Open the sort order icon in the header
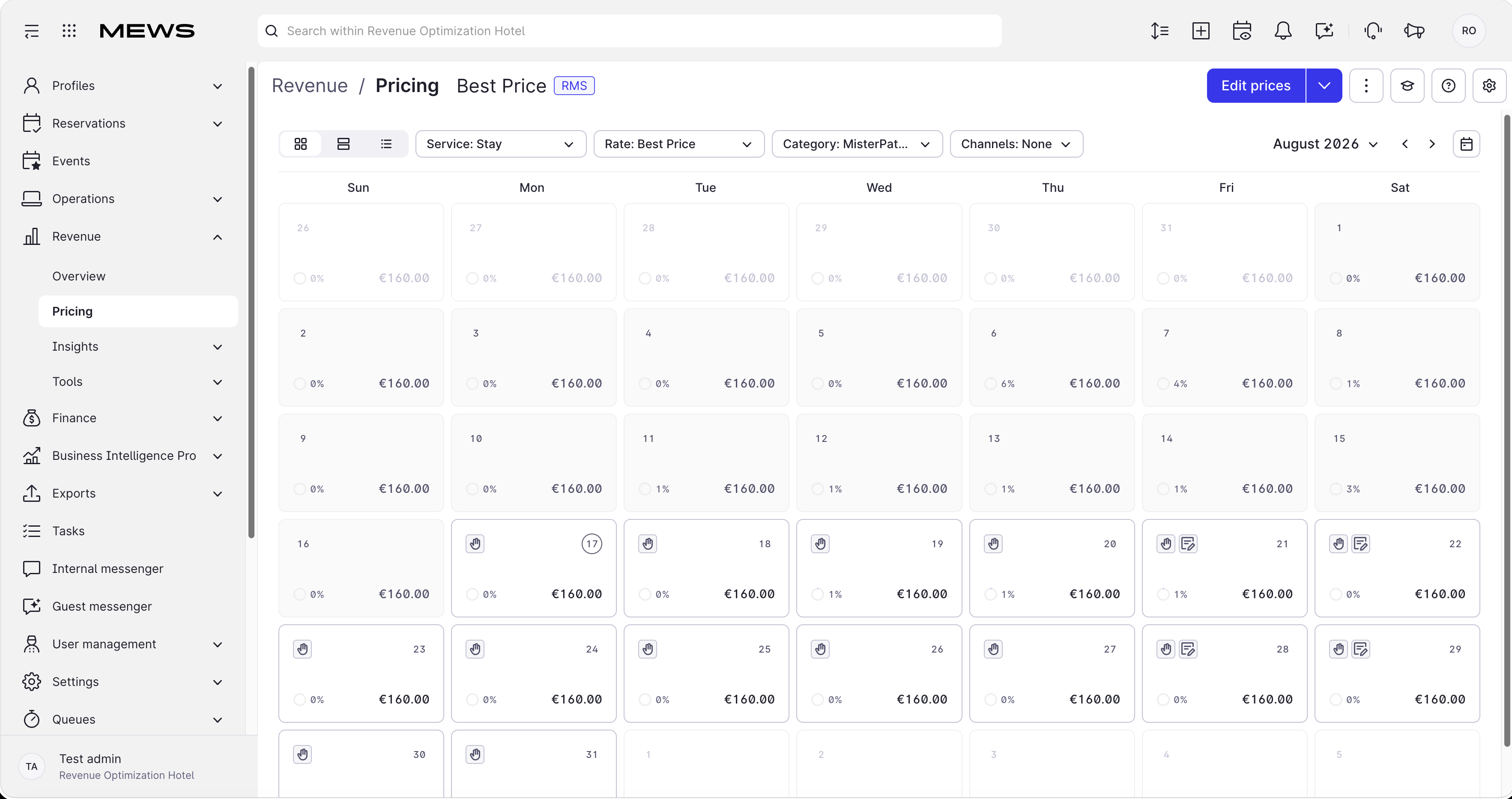 click(1160, 31)
